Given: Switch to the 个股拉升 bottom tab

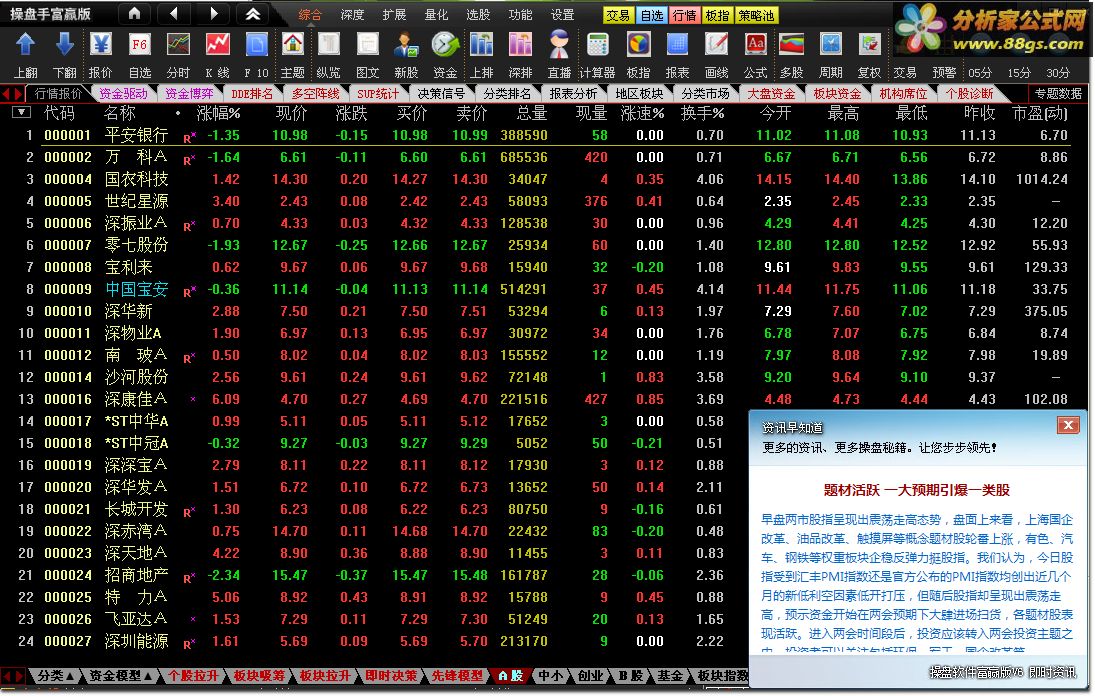Looking at the screenshot, I should click(x=193, y=676).
